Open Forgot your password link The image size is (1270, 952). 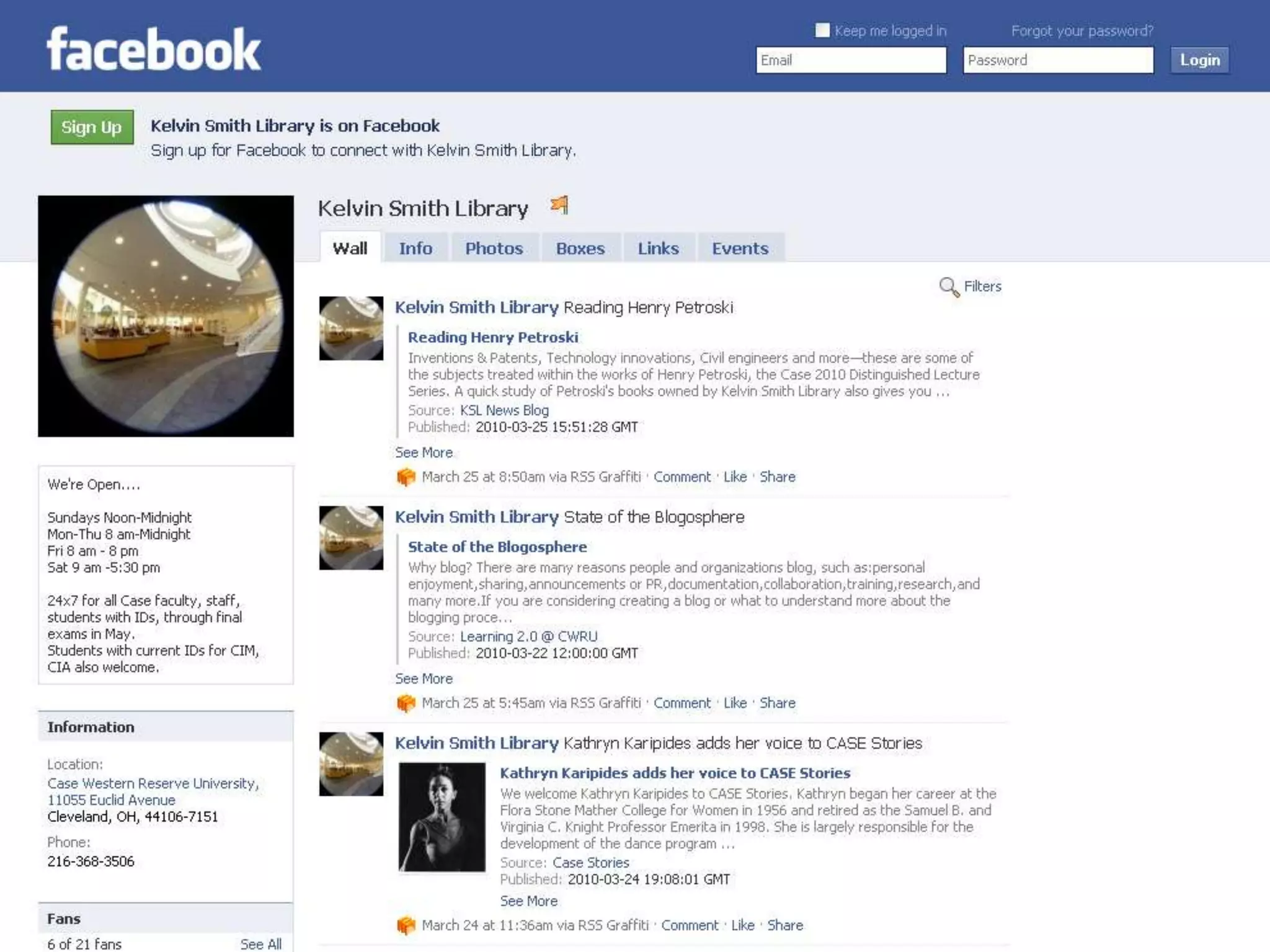(x=1082, y=30)
